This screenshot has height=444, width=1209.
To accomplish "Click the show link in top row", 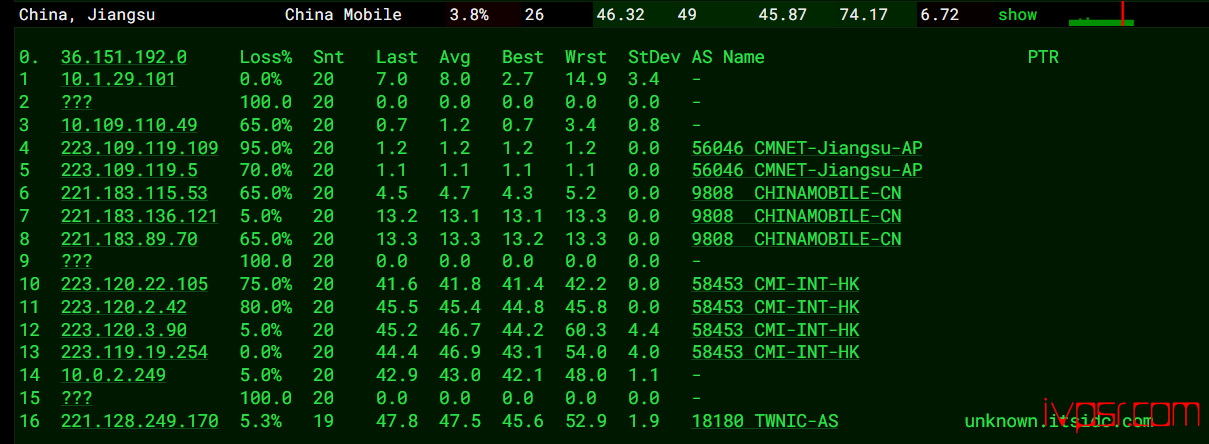I will [x=1017, y=15].
